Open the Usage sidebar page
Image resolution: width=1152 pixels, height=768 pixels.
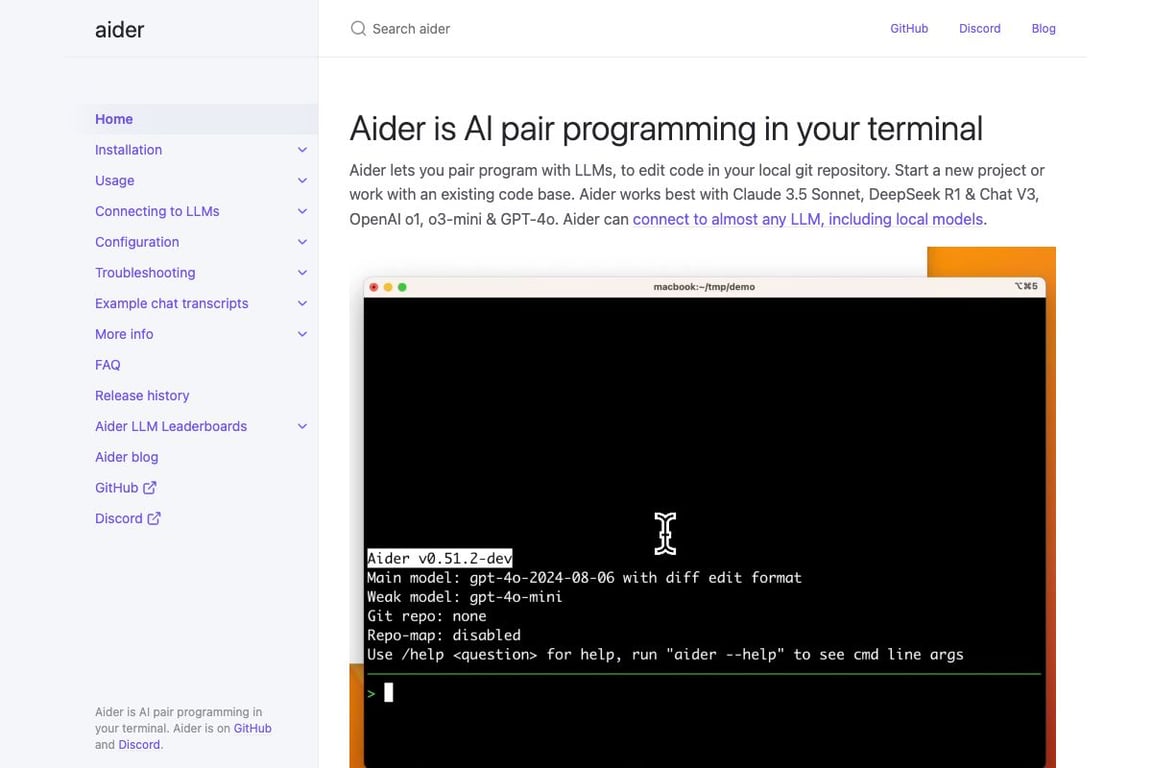(x=115, y=181)
